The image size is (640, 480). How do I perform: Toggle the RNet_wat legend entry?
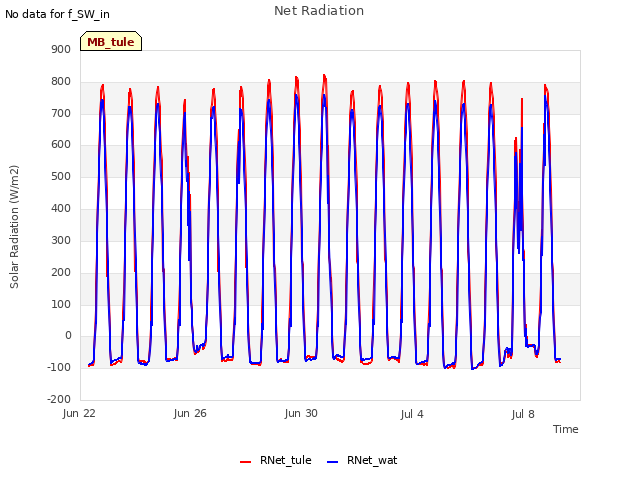[362, 460]
